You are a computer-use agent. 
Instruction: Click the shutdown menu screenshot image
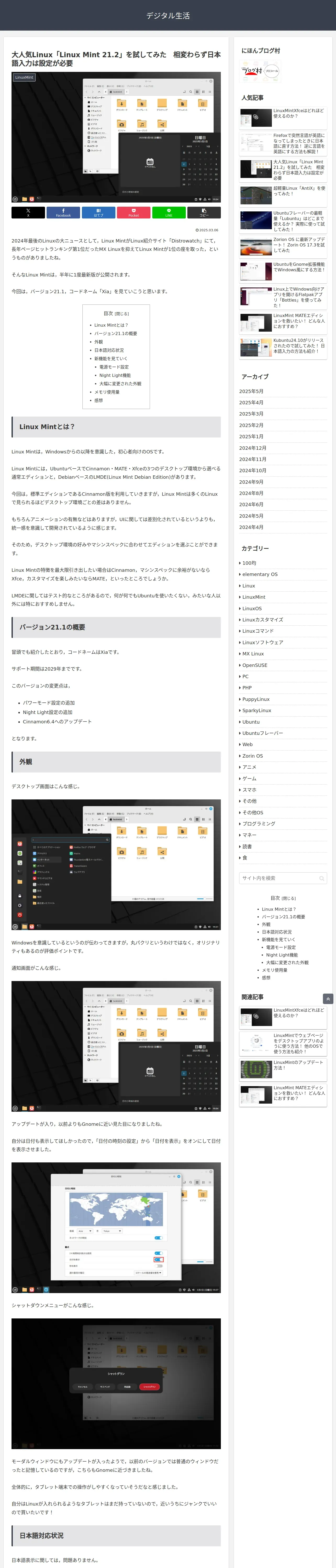point(116,1383)
